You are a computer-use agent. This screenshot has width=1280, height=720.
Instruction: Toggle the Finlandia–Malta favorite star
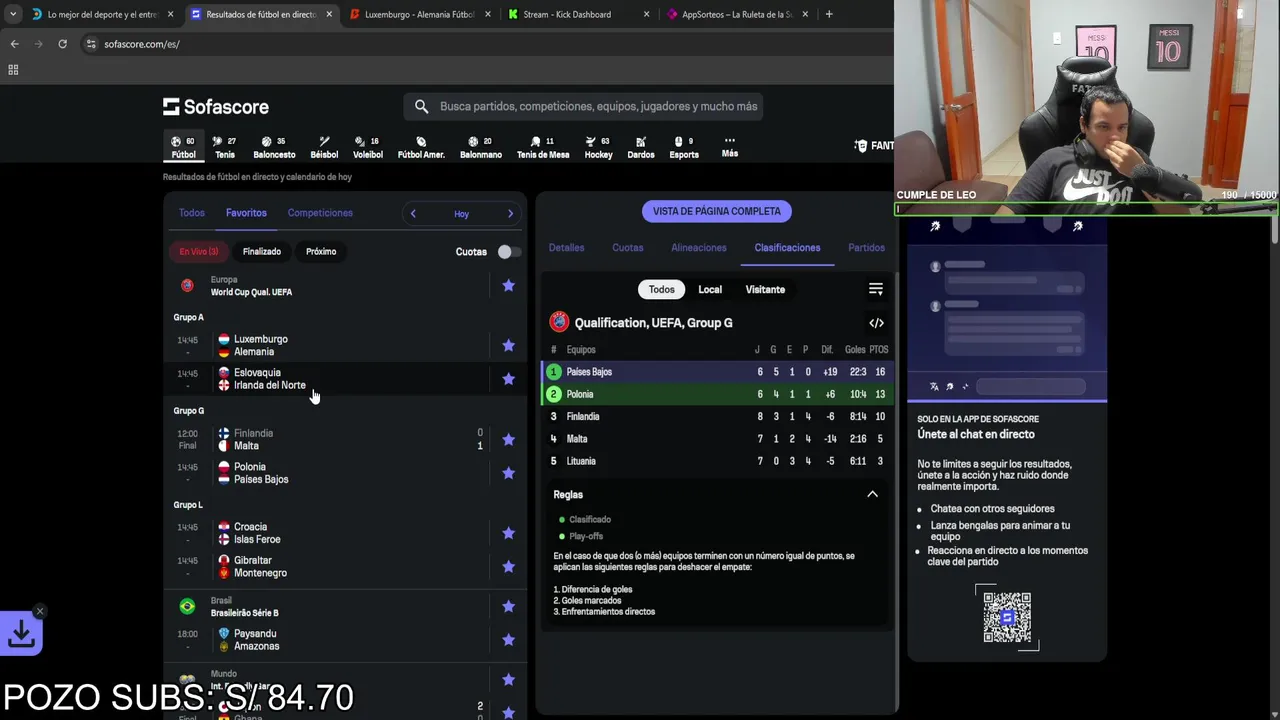508,439
